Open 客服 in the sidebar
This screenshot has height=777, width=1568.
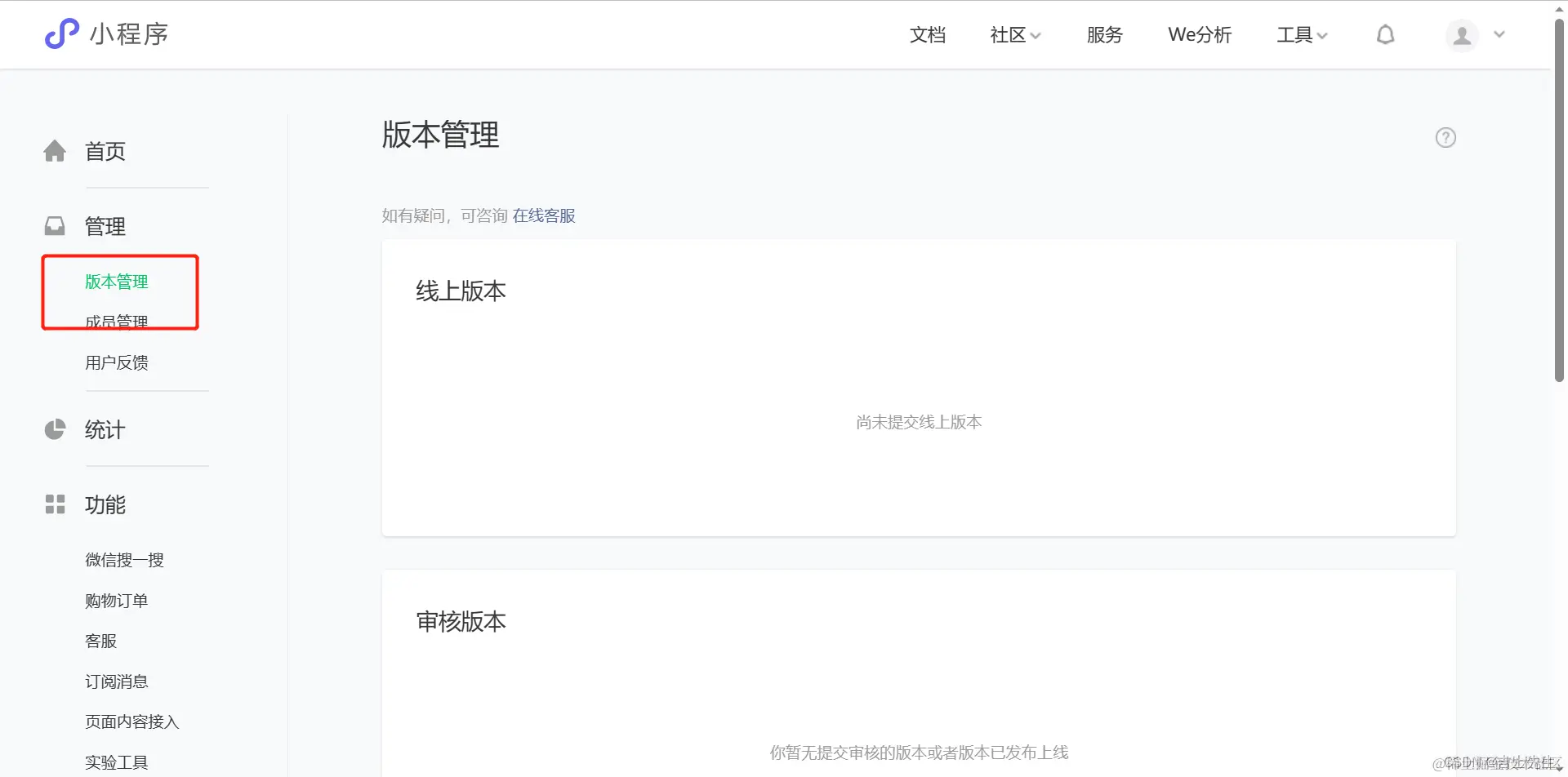click(x=101, y=641)
